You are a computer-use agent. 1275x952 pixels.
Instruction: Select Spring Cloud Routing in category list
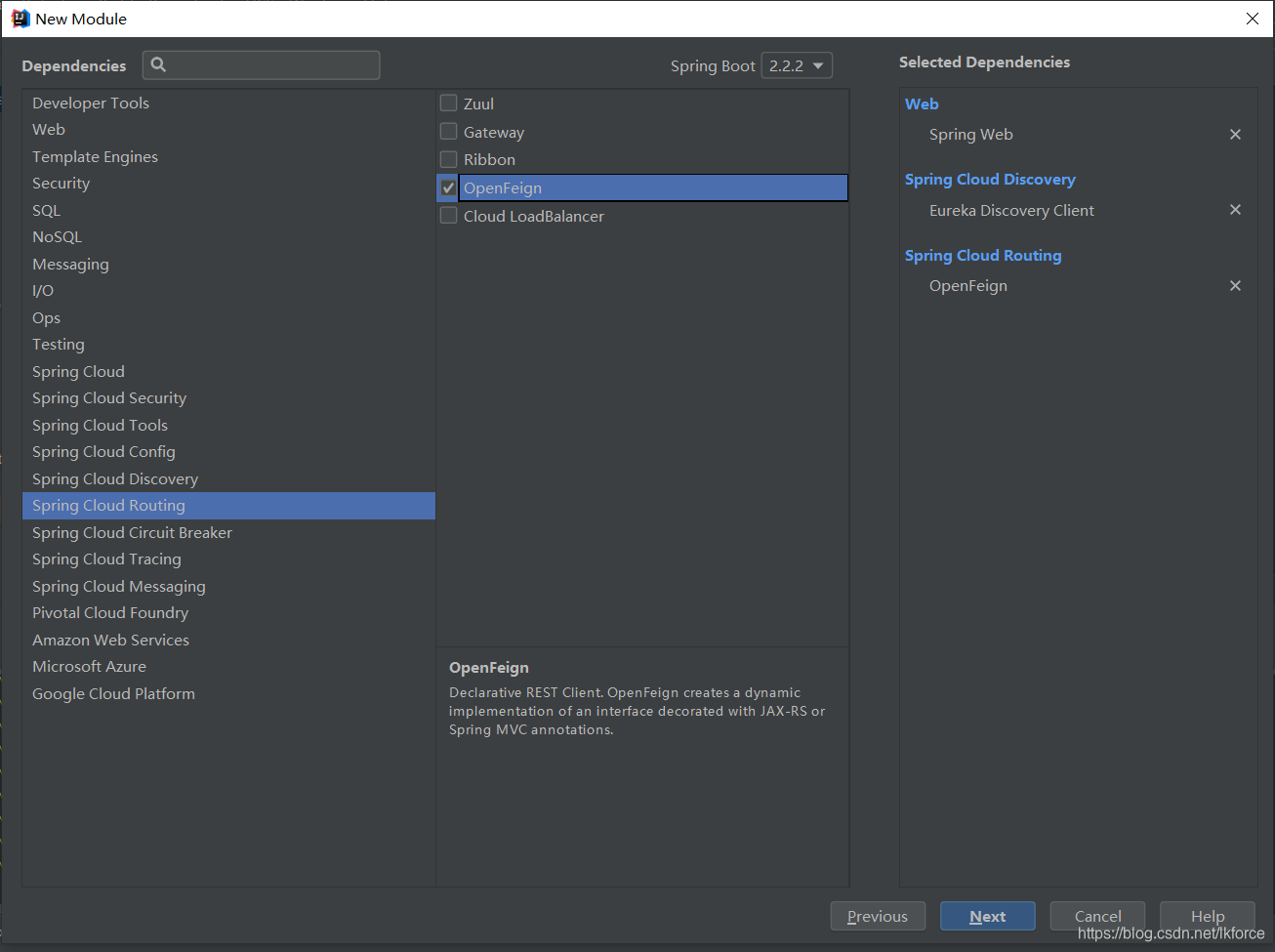pos(228,505)
